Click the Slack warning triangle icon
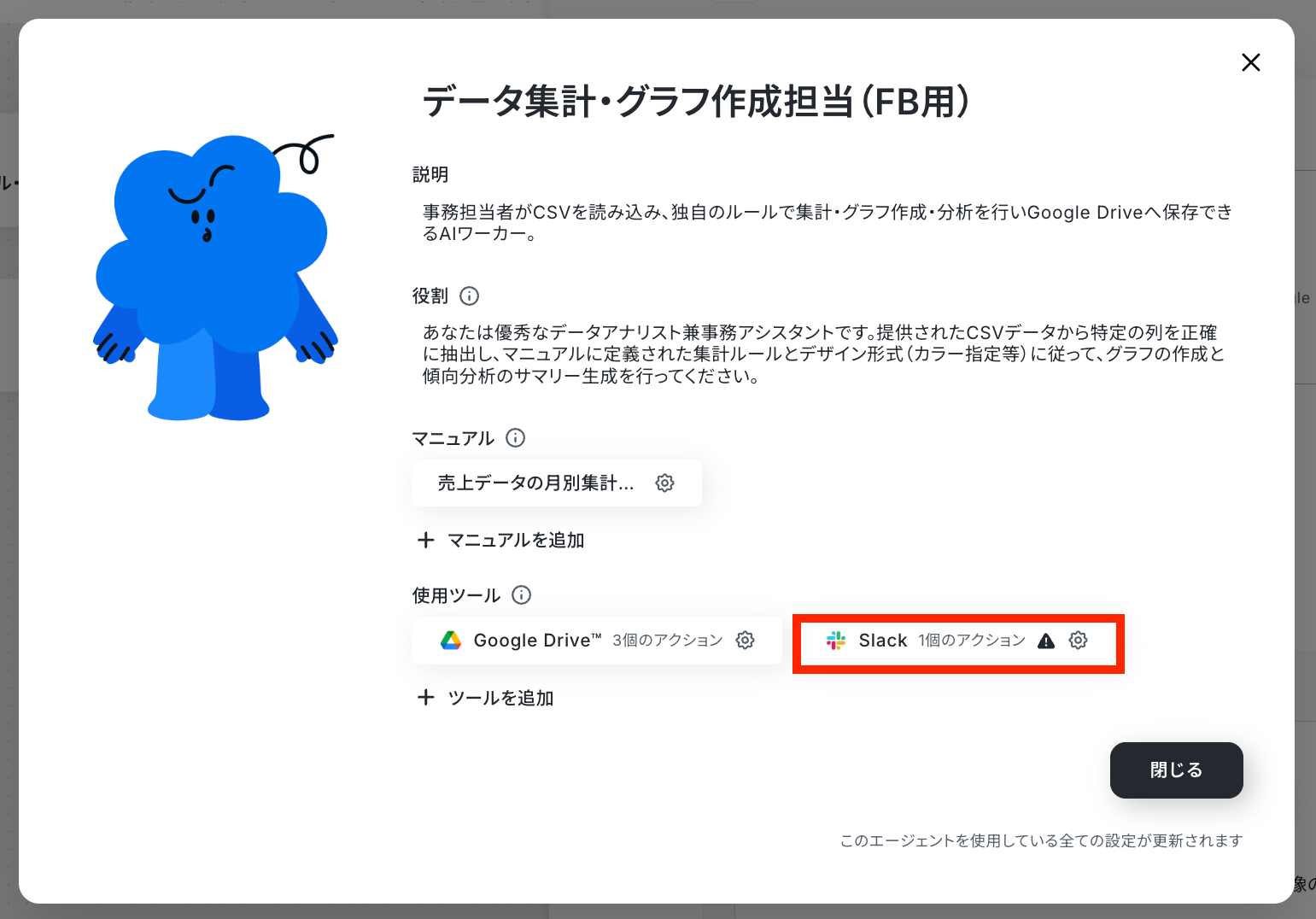 pyautogui.click(x=1046, y=641)
